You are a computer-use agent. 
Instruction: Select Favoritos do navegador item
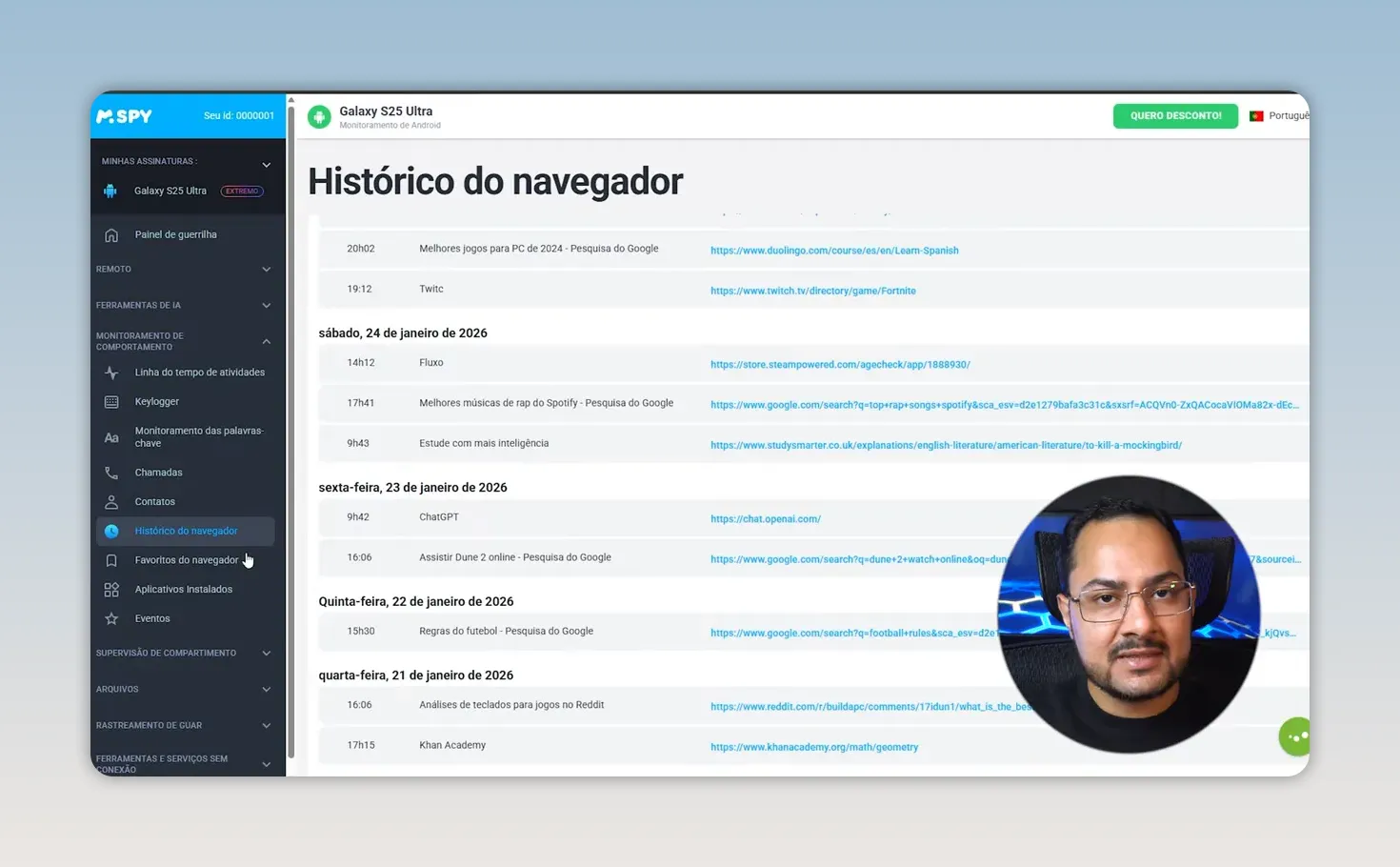click(187, 560)
